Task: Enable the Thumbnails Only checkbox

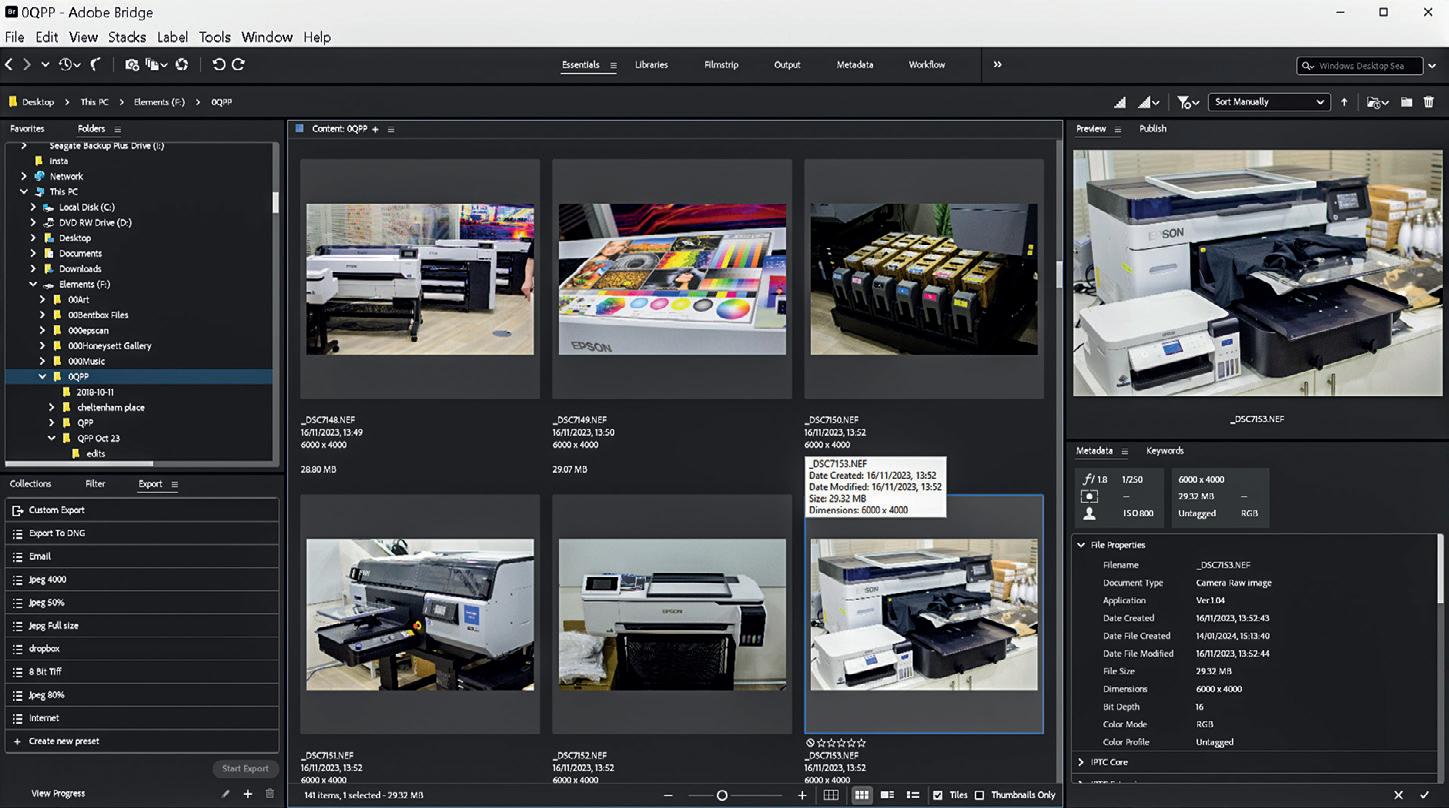Action: [979, 795]
